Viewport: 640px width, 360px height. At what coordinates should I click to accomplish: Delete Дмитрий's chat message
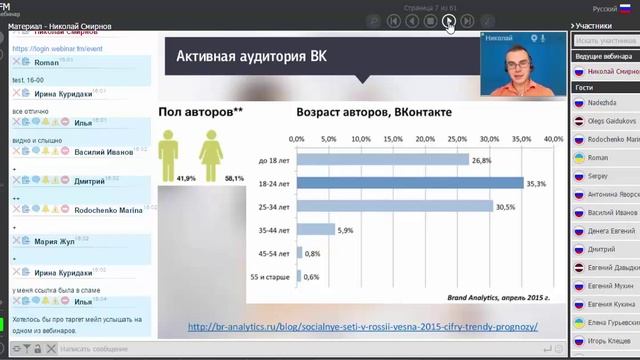[16, 180]
